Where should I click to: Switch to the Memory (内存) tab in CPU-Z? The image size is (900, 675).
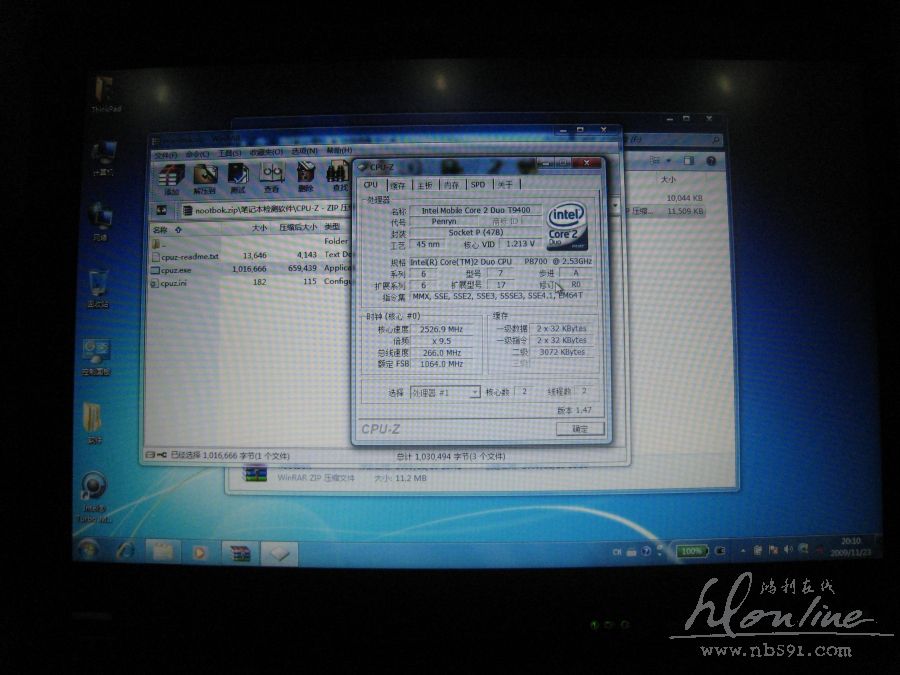[452, 185]
